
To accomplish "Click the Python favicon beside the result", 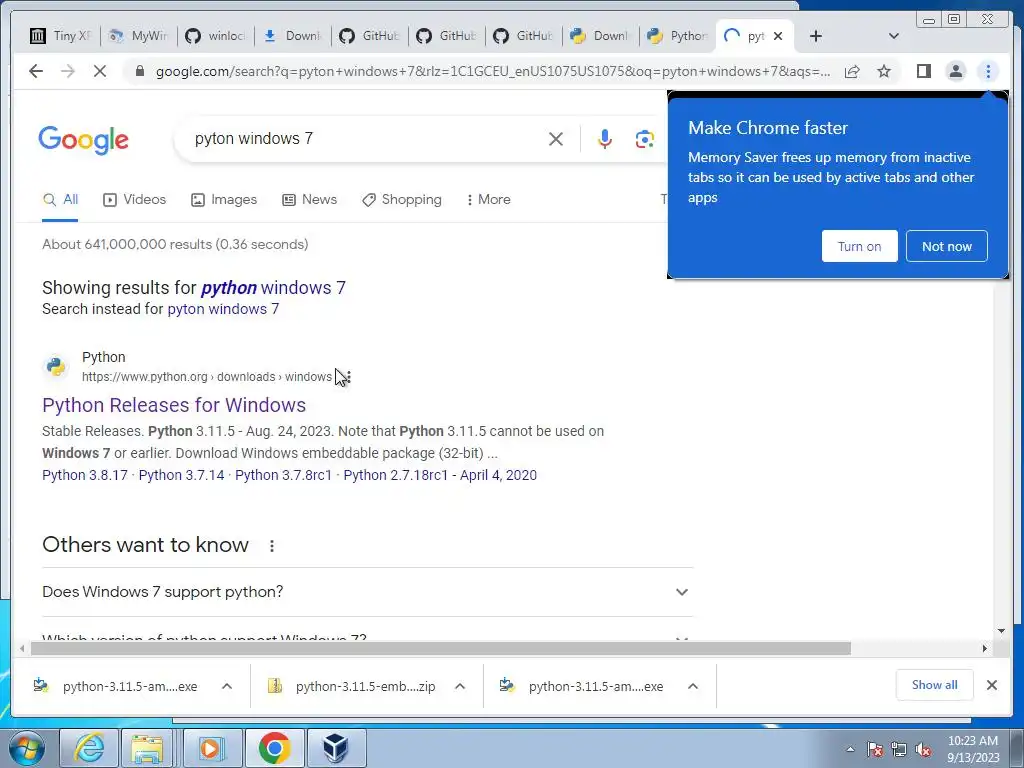I will coord(56,367).
